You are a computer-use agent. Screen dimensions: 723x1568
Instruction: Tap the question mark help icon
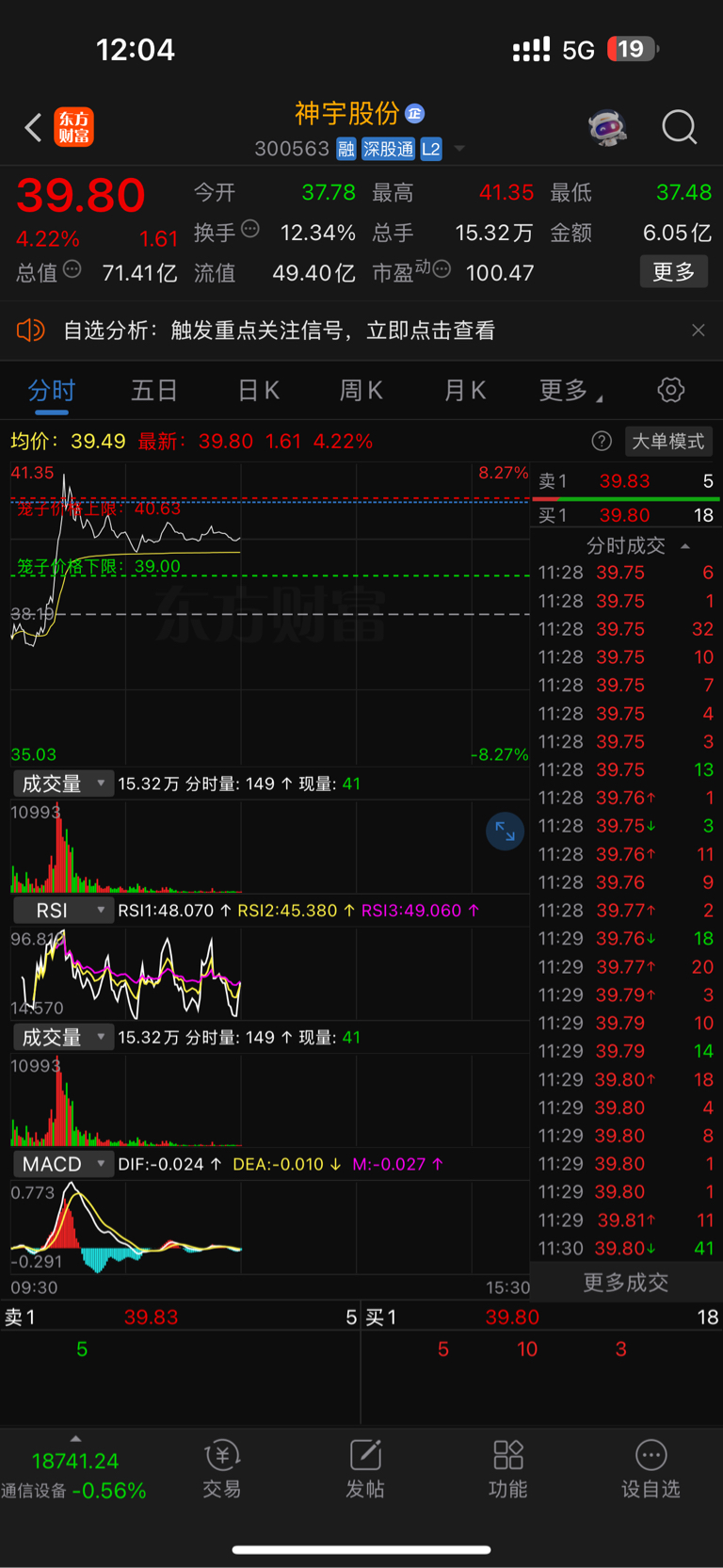pyautogui.click(x=602, y=441)
